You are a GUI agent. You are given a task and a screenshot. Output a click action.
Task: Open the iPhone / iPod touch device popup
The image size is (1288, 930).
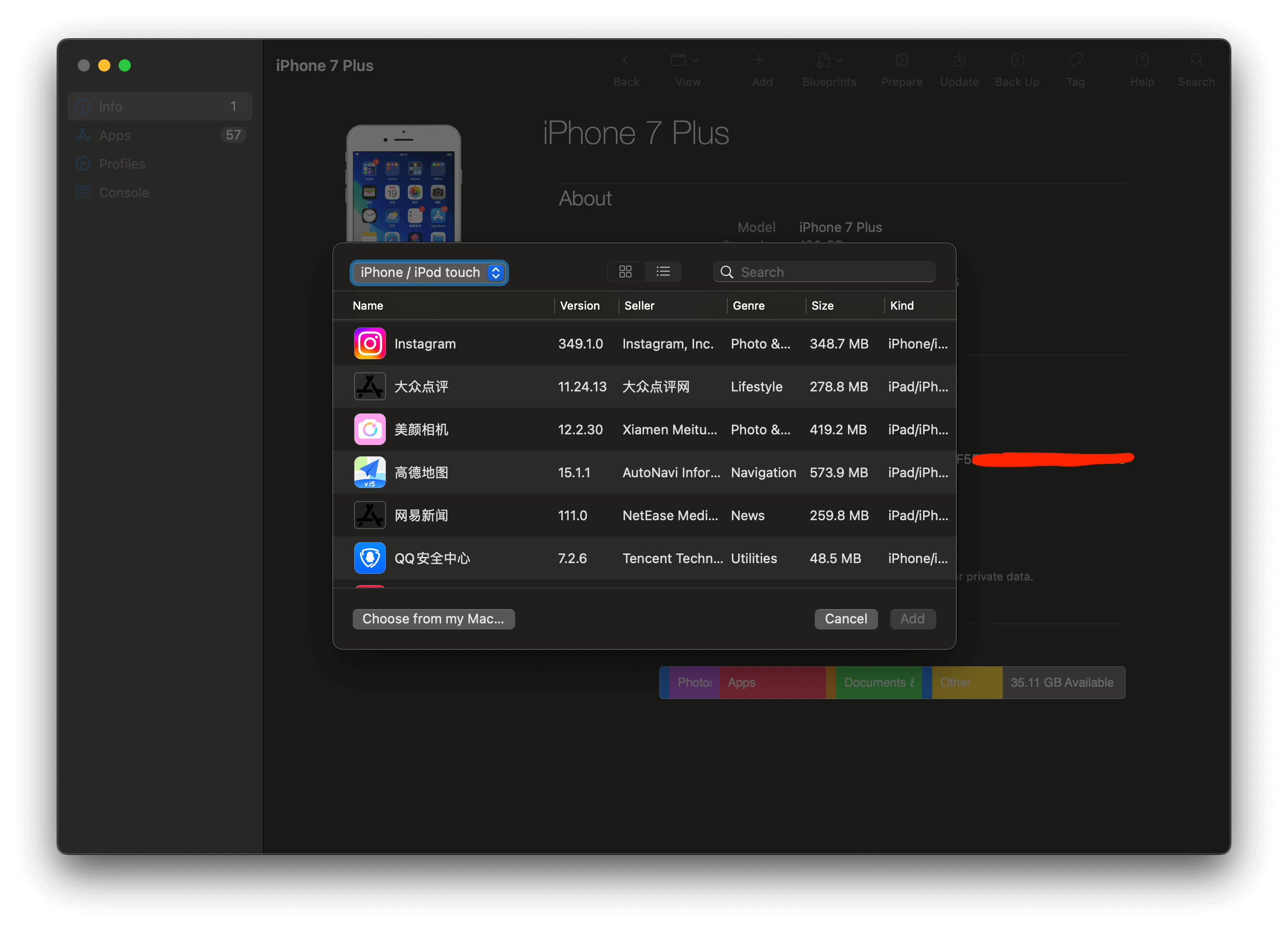point(429,272)
